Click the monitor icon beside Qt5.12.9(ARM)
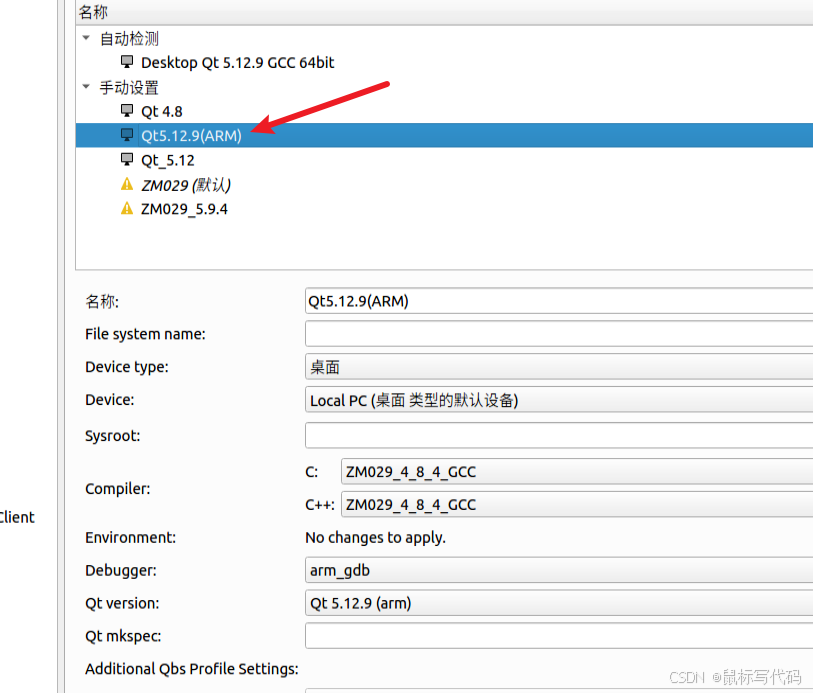The width and height of the screenshot is (813, 693). [x=127, y=135]
